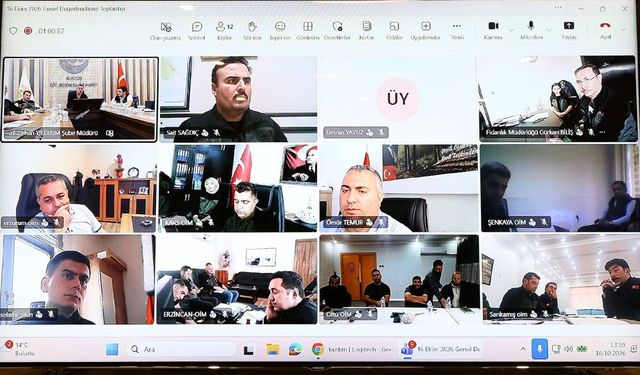Select the KARS OİM video tile
This screenshot has width=640, height=375.
(x=238, y=189)
